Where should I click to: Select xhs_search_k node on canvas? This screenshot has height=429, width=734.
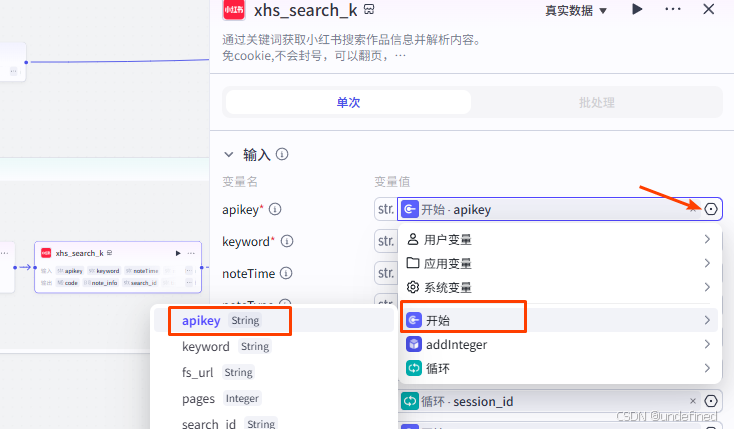[118, 267]
